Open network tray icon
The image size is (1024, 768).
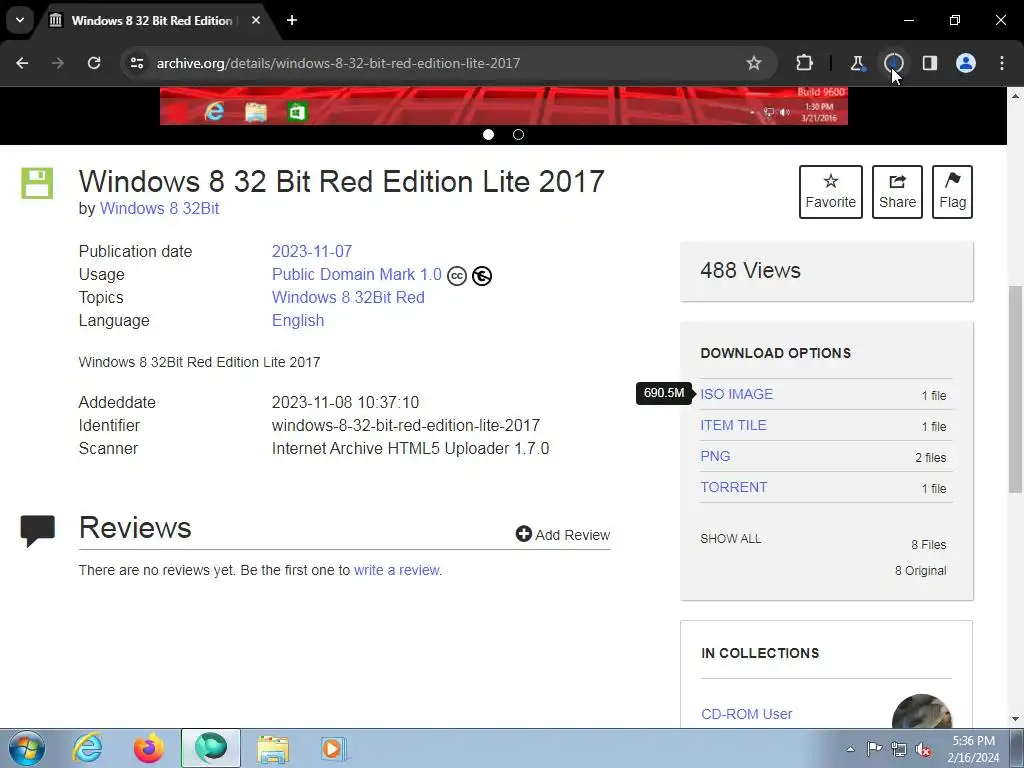coord(899,749)
